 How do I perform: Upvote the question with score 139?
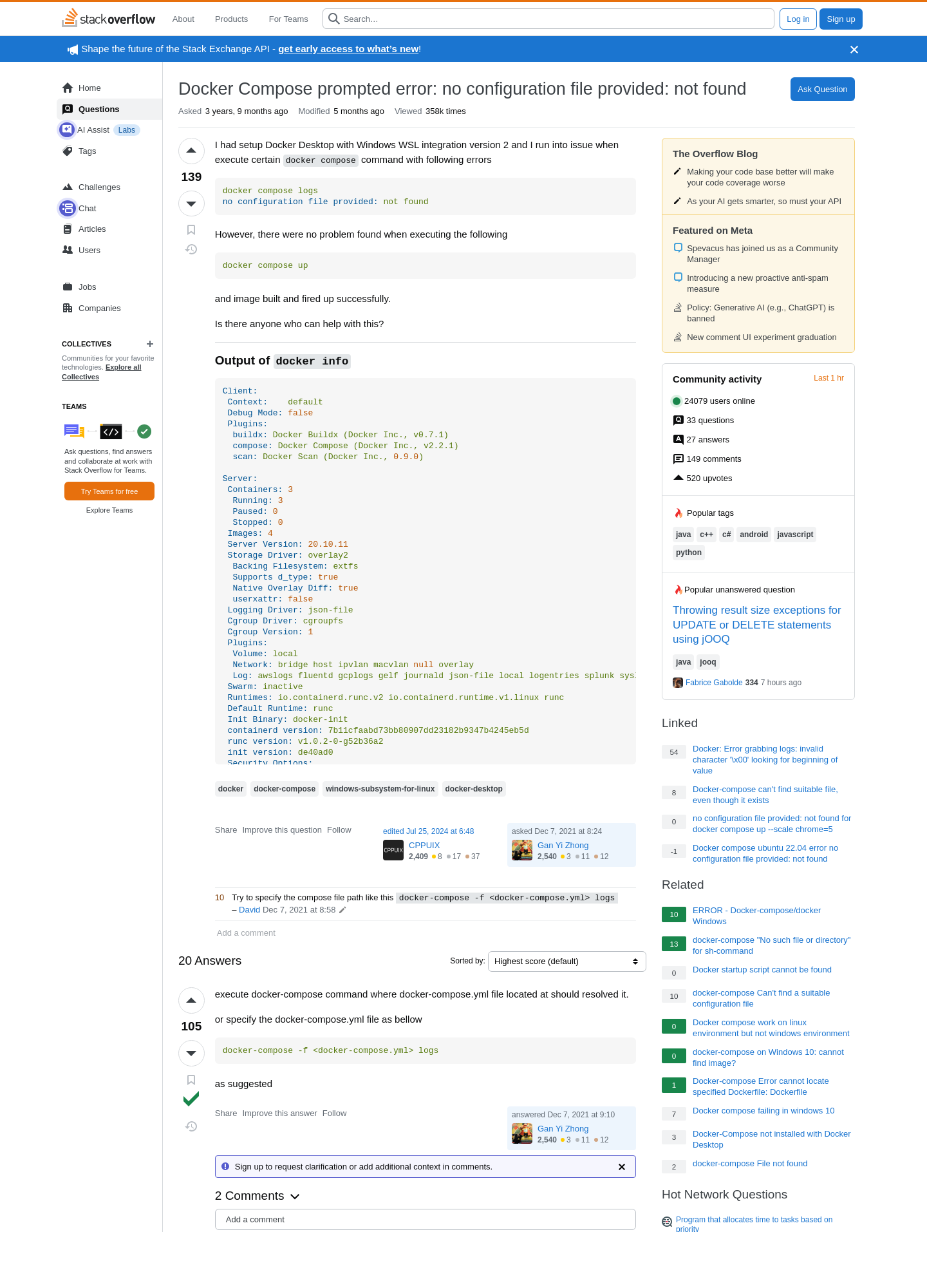[191, 151]
